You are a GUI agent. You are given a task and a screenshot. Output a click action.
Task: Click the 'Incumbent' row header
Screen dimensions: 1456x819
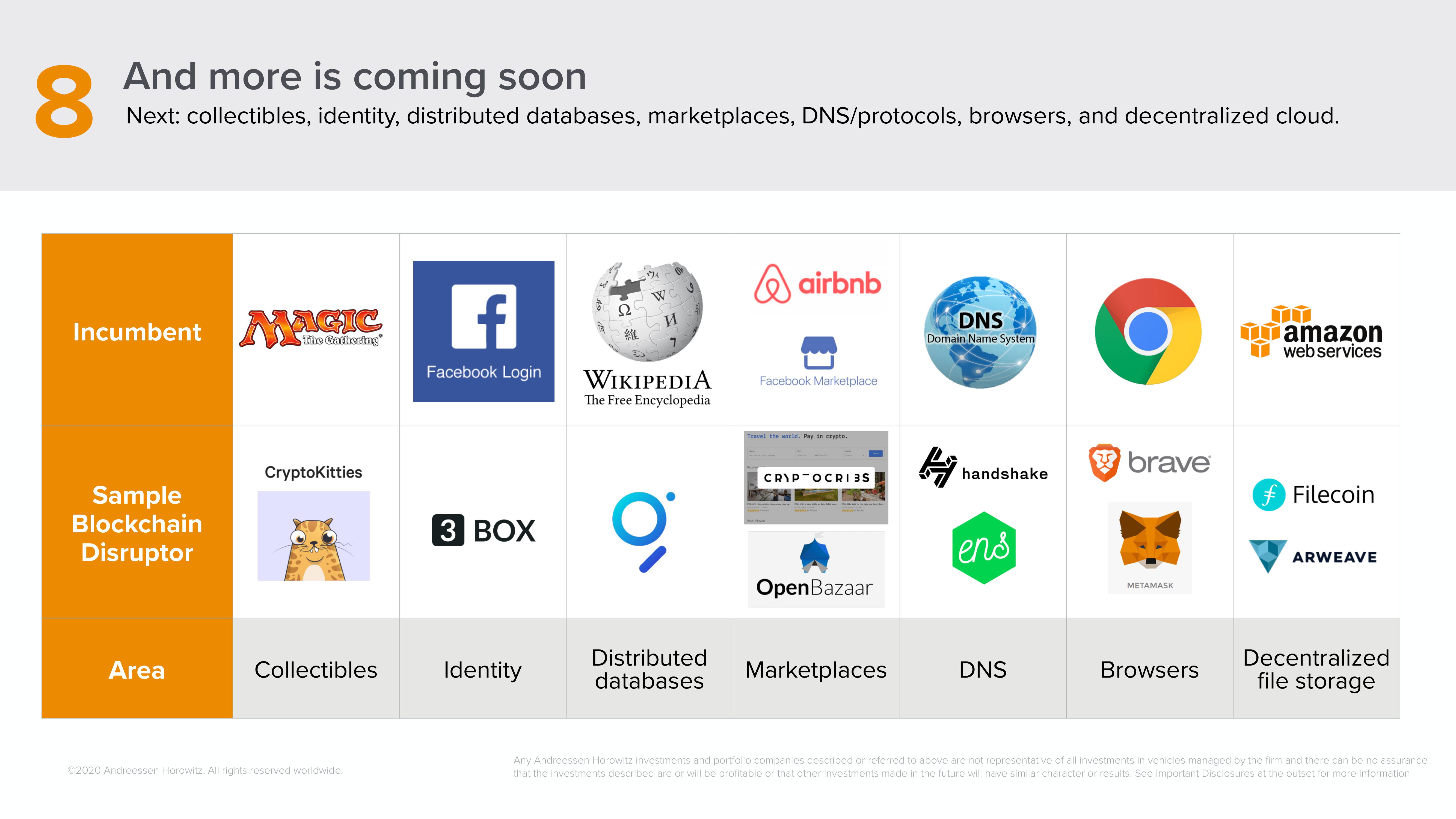coord(137,330)
